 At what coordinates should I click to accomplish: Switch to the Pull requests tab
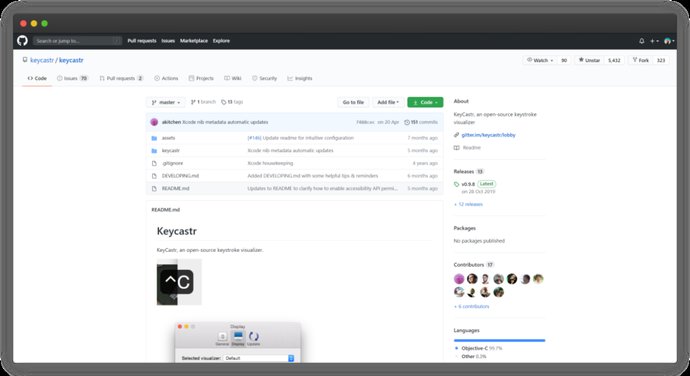[121, 78]
